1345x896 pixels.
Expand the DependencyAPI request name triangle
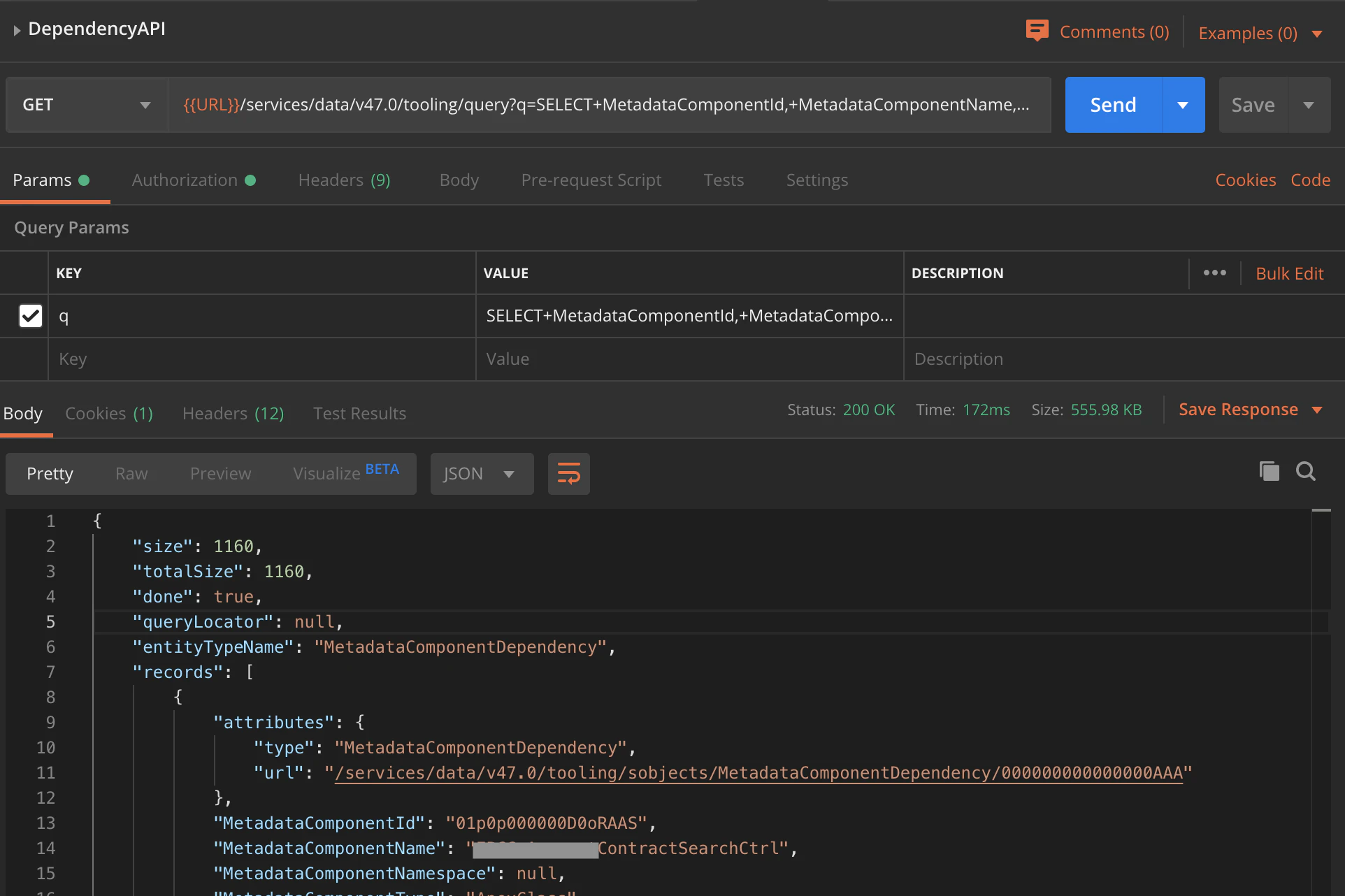[17, 30]
